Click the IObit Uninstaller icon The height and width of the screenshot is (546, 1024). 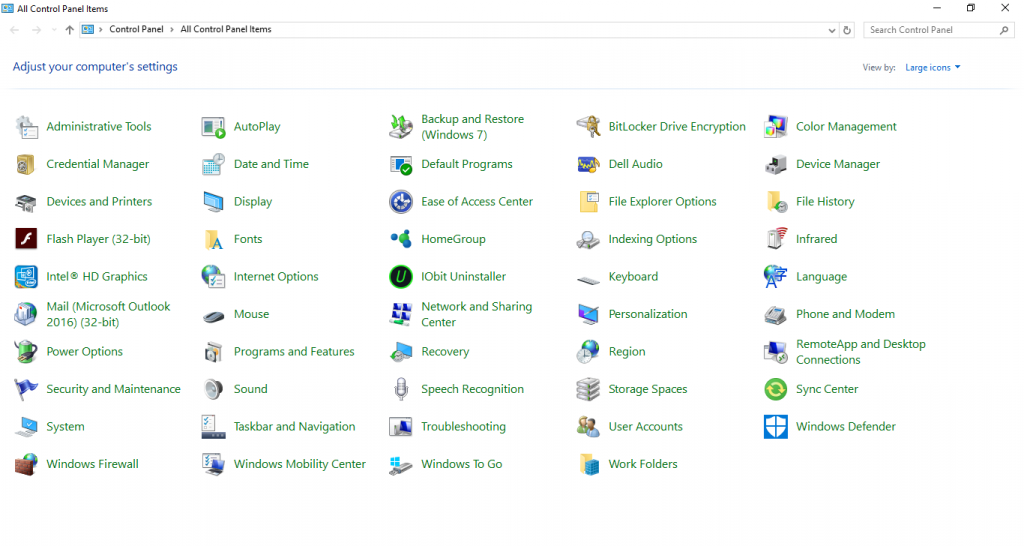(x=401, y=277)
